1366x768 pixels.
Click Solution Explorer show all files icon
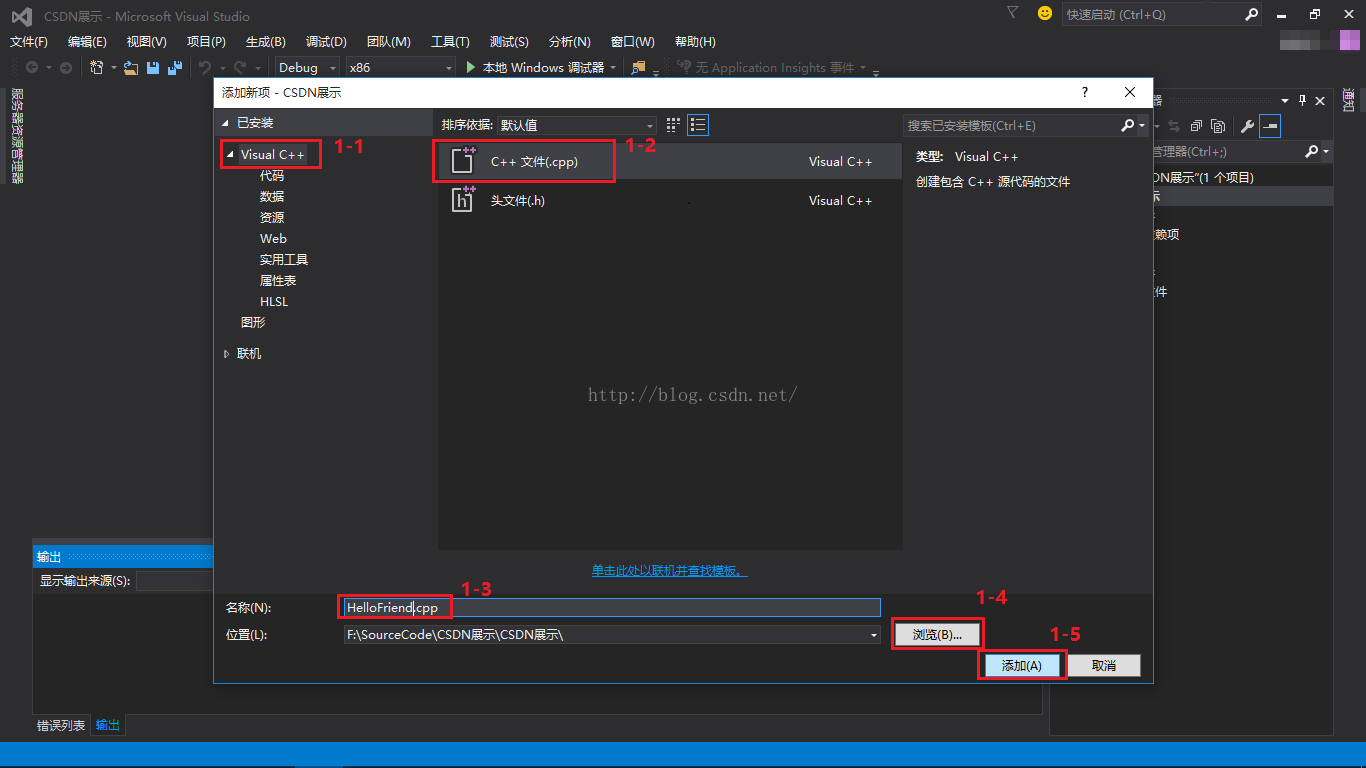1218,126
